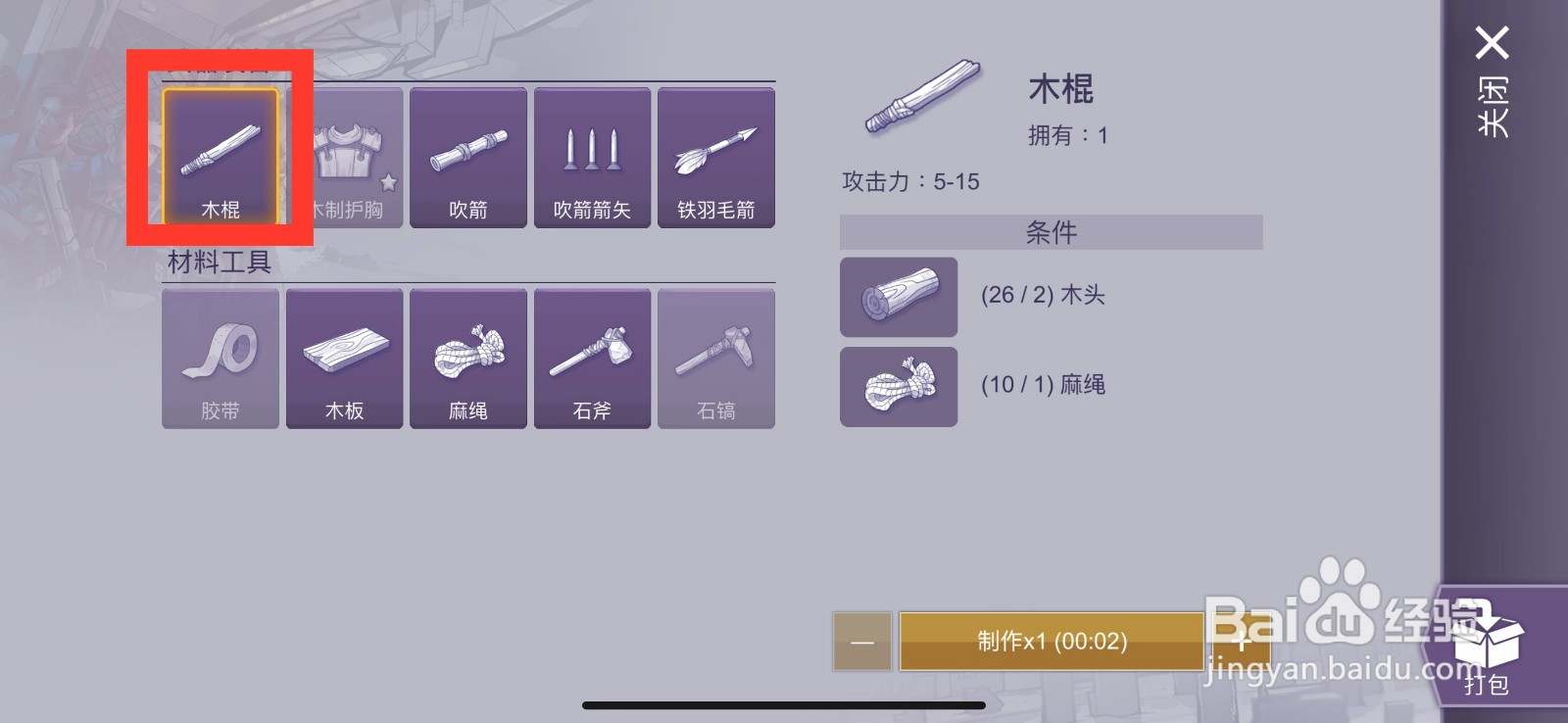
Task: View the 木棍 item preview image
Action: click(923, 97)
